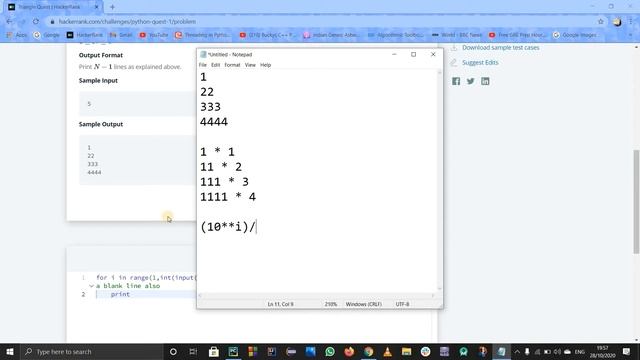The height and width of the screenshot is (360, 640).
Task: Open Task View on the taskbar
Action: 193,352
